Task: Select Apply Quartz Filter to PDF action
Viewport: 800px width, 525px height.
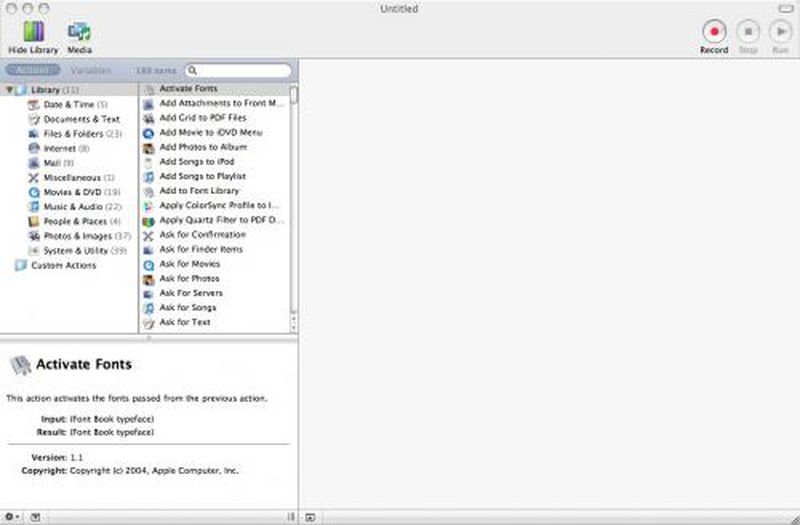Action: 214,220
